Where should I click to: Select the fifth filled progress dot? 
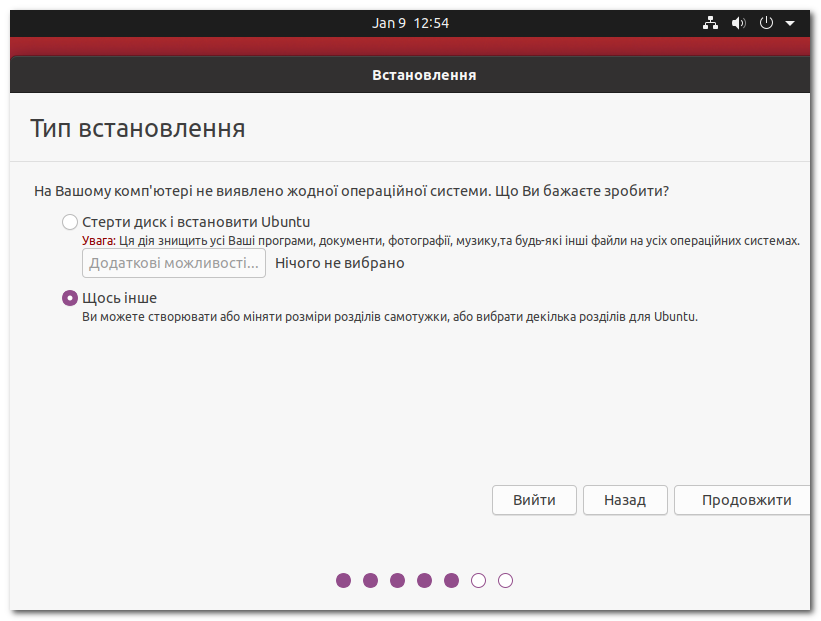click(x=452, y=580)
